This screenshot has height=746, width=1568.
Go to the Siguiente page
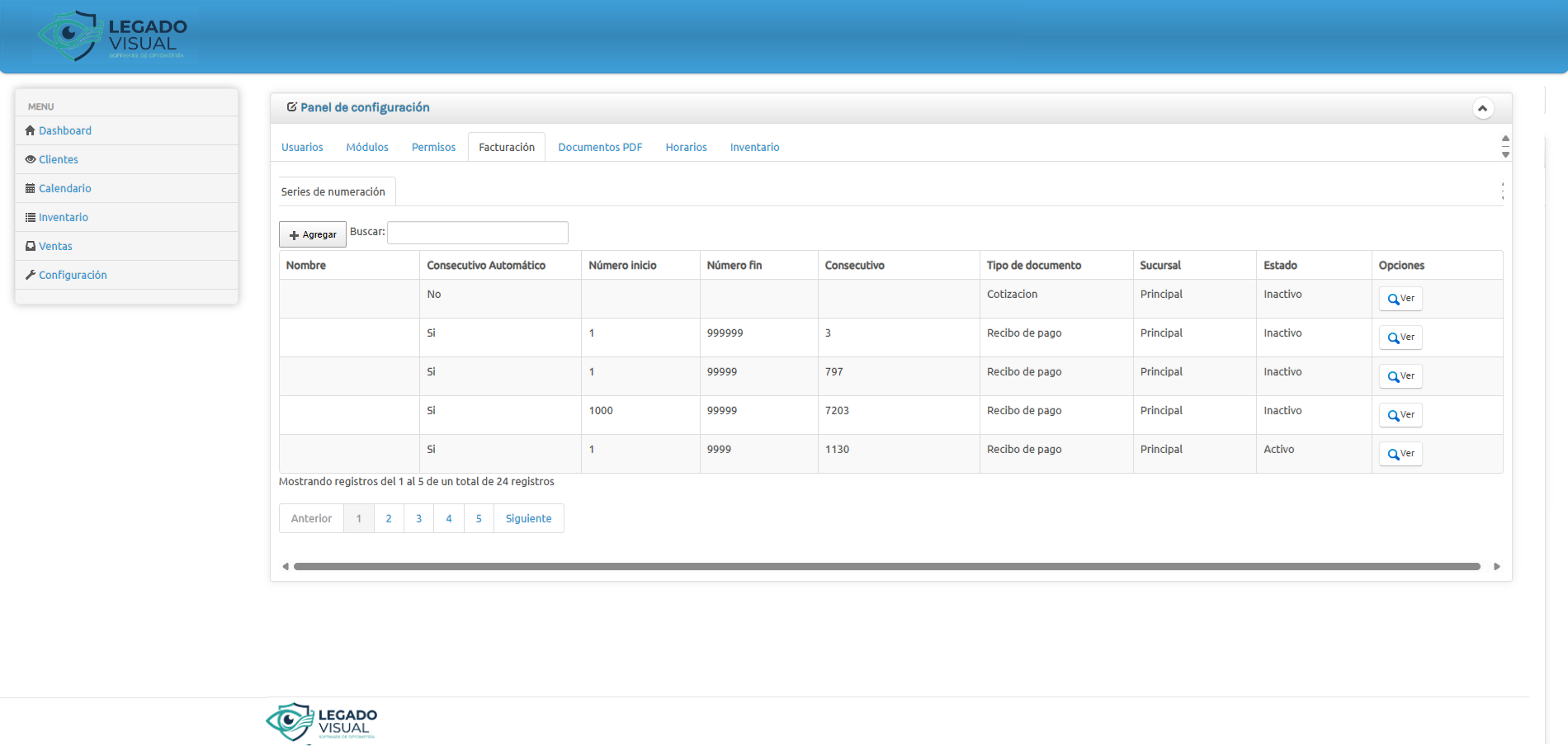tap(528, 519)
